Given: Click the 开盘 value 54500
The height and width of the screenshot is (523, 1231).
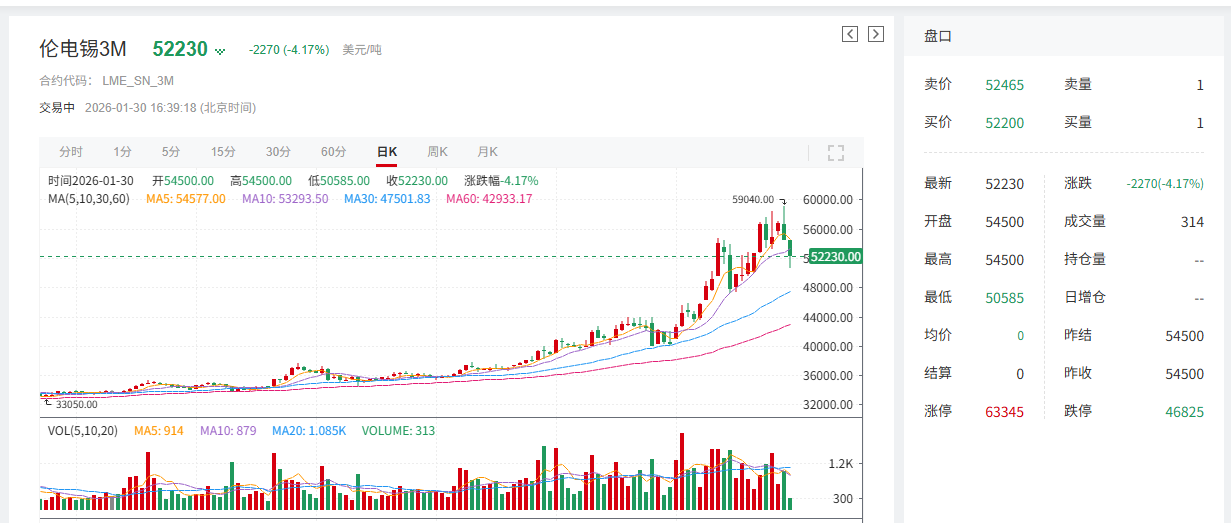Looking at the screenshot, I should (1004, 222).
